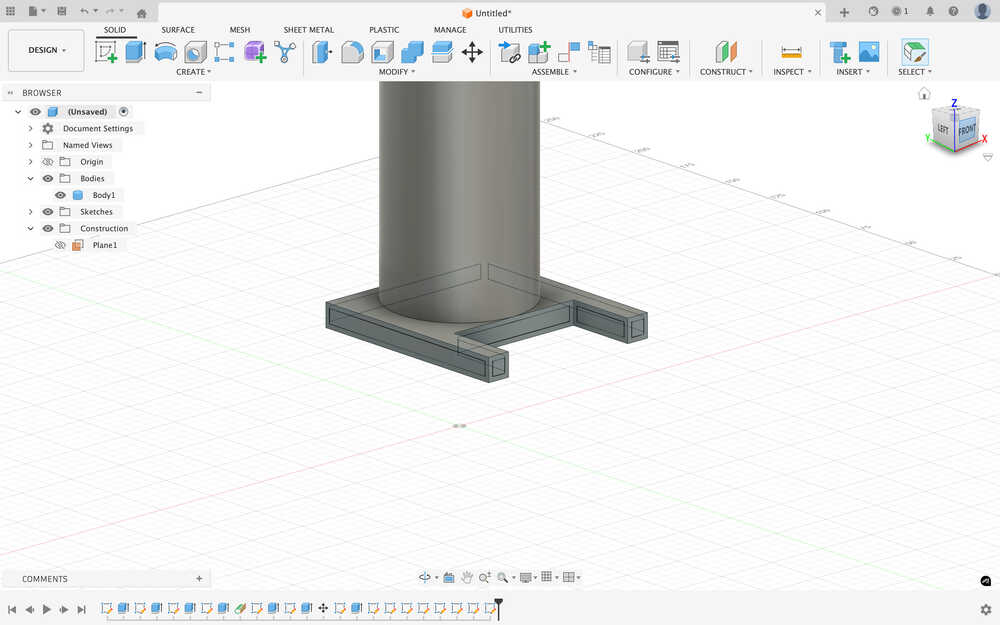Open the SHEET METAL tab
This screenshot has height=625, width=1000.
308,30
